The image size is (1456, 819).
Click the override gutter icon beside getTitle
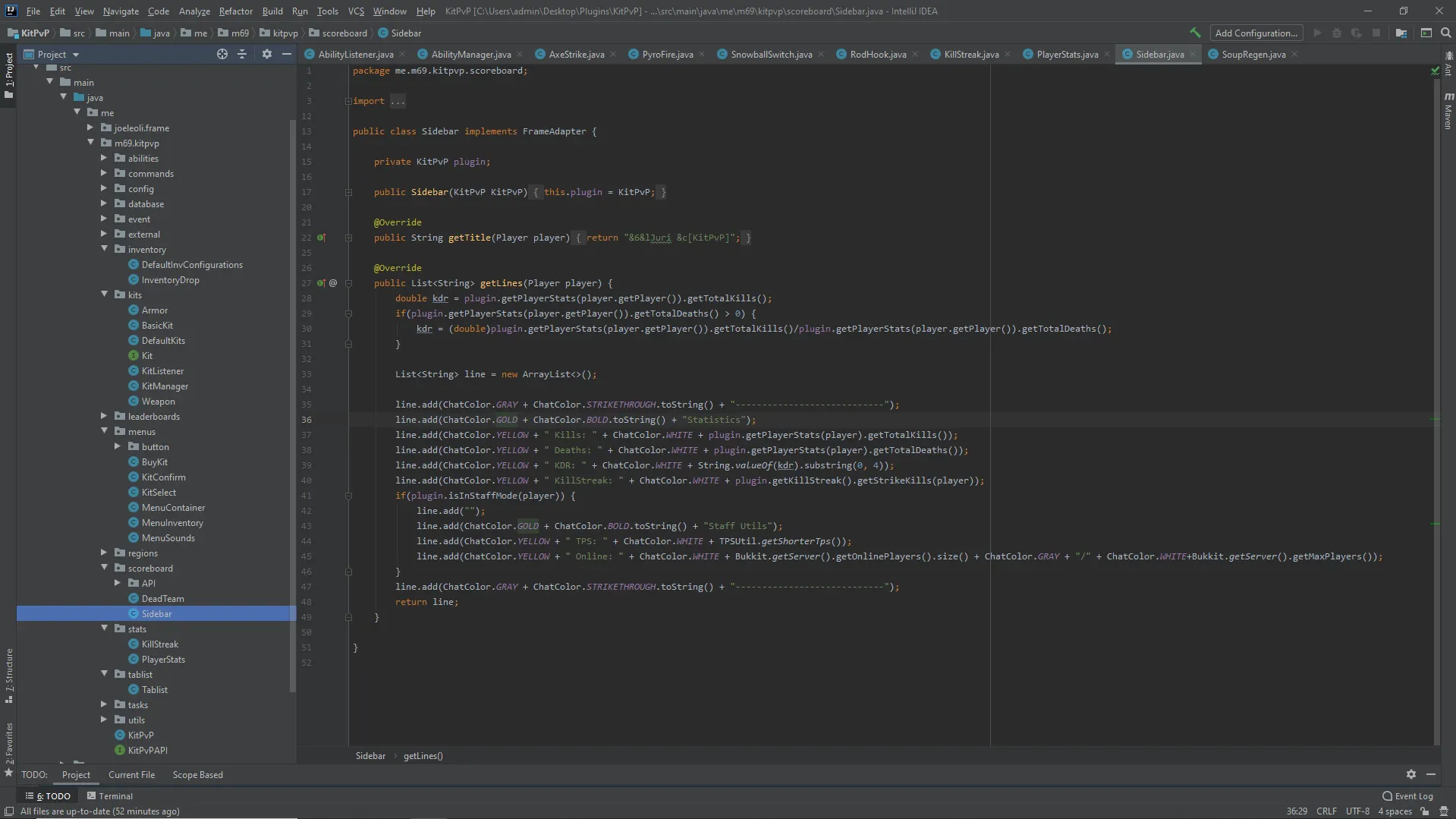tap(321, 238)
